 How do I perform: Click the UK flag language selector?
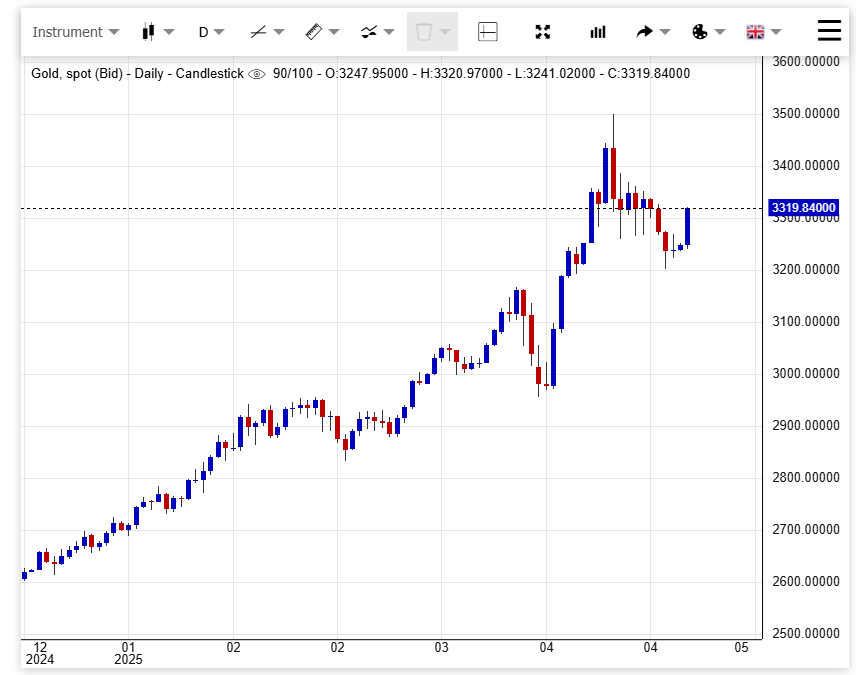pos(755,32)
